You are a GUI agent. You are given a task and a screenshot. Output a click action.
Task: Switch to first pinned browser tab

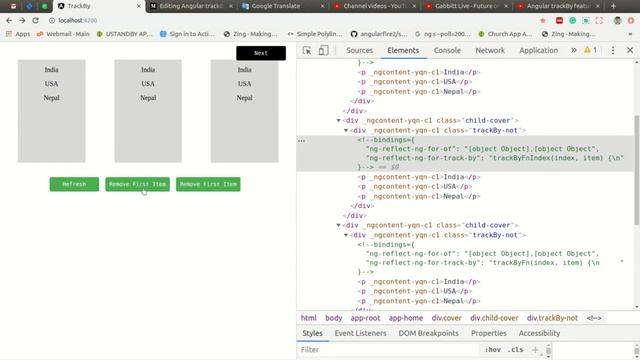[x=13, y=6]
